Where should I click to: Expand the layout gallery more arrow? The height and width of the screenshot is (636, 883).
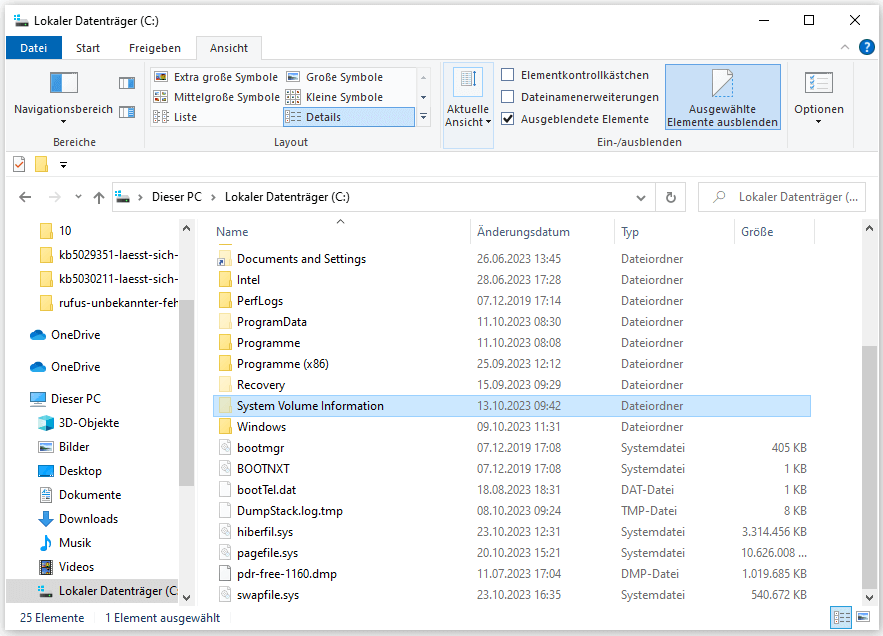pyautogui.click(x=423, y=117)
